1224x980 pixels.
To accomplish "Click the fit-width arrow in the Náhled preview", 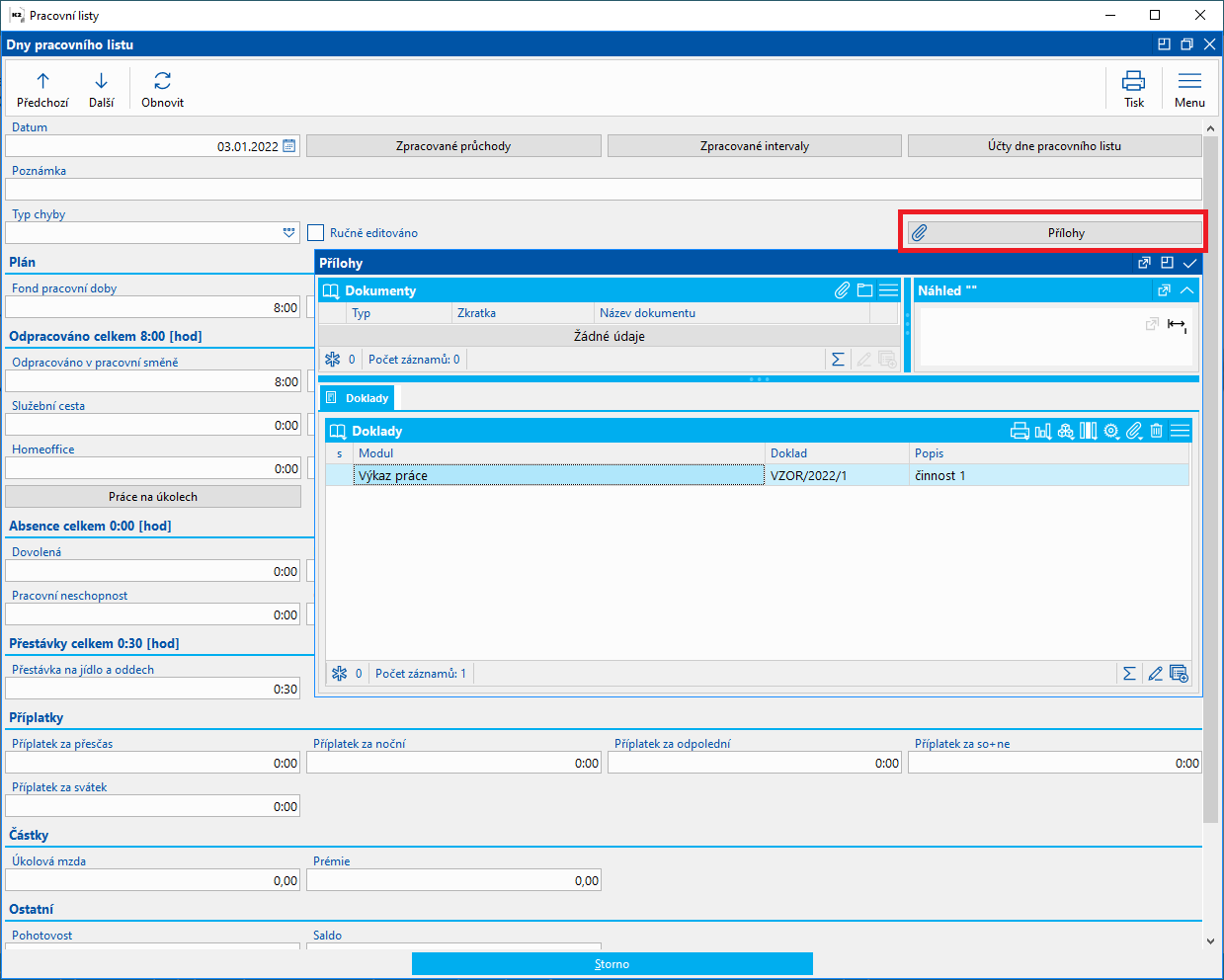I will (x=1177, y=325).
